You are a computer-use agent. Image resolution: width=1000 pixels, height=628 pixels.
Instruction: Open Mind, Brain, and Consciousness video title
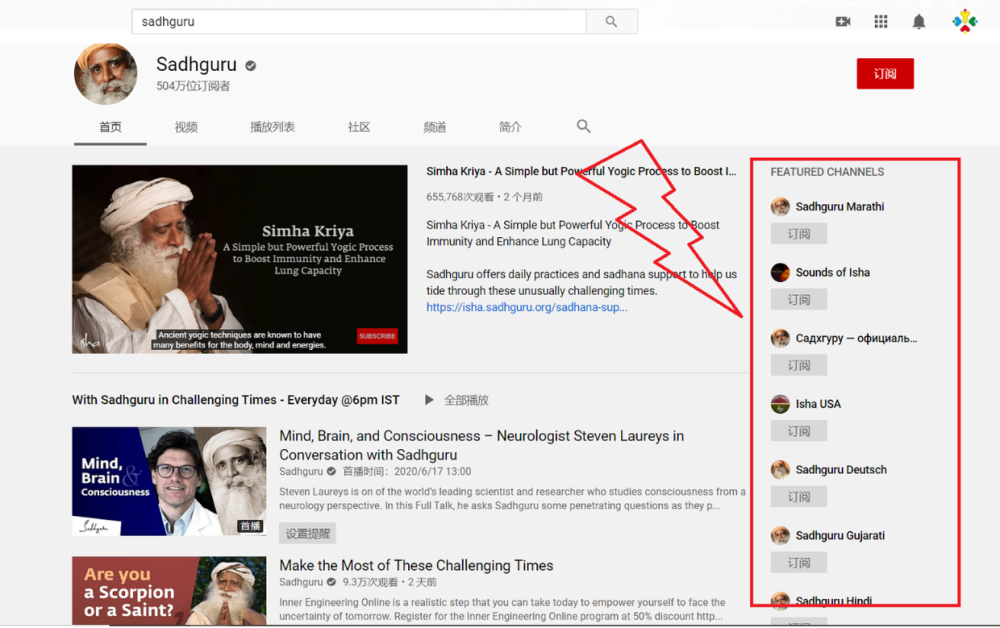482,445
